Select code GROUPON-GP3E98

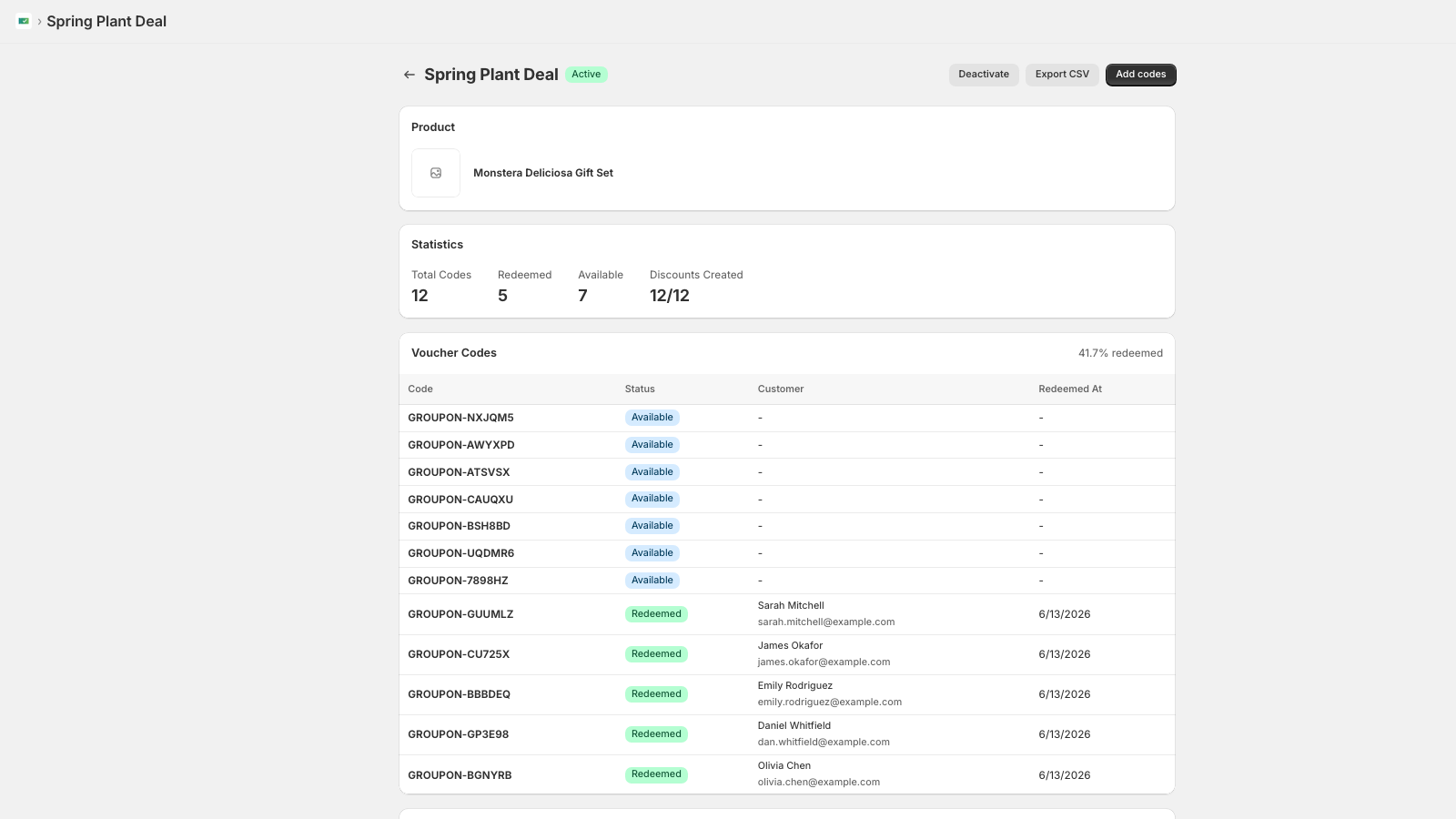point(459,734)
